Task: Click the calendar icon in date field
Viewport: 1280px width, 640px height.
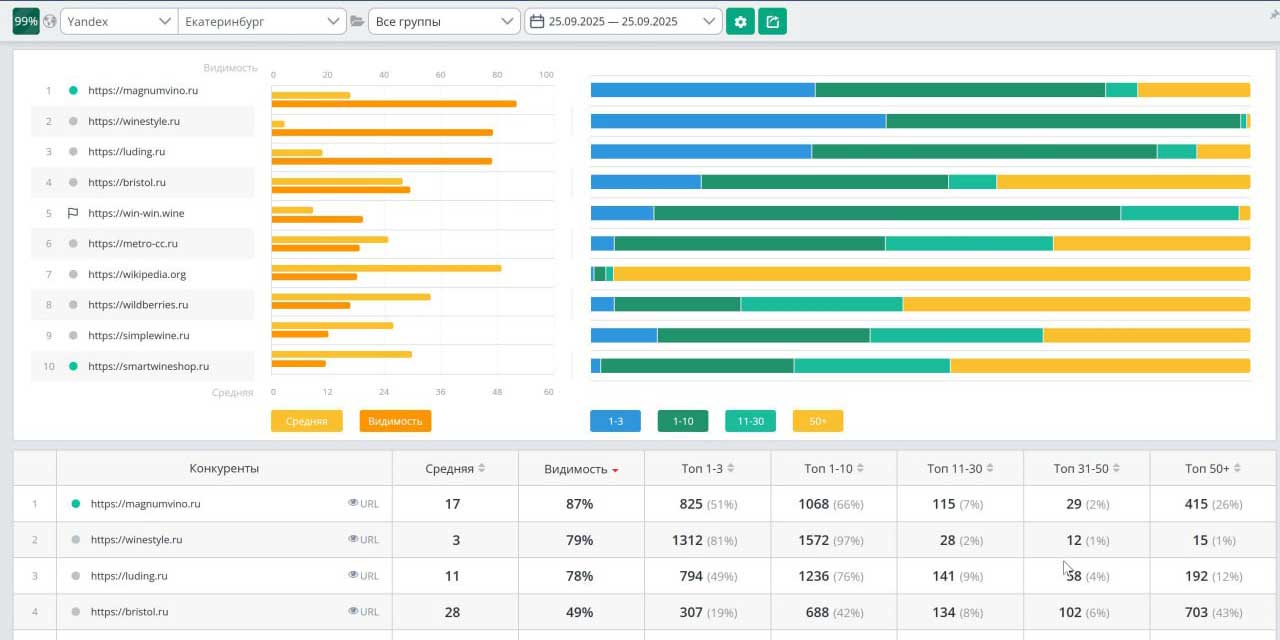Action: (537, 21)
